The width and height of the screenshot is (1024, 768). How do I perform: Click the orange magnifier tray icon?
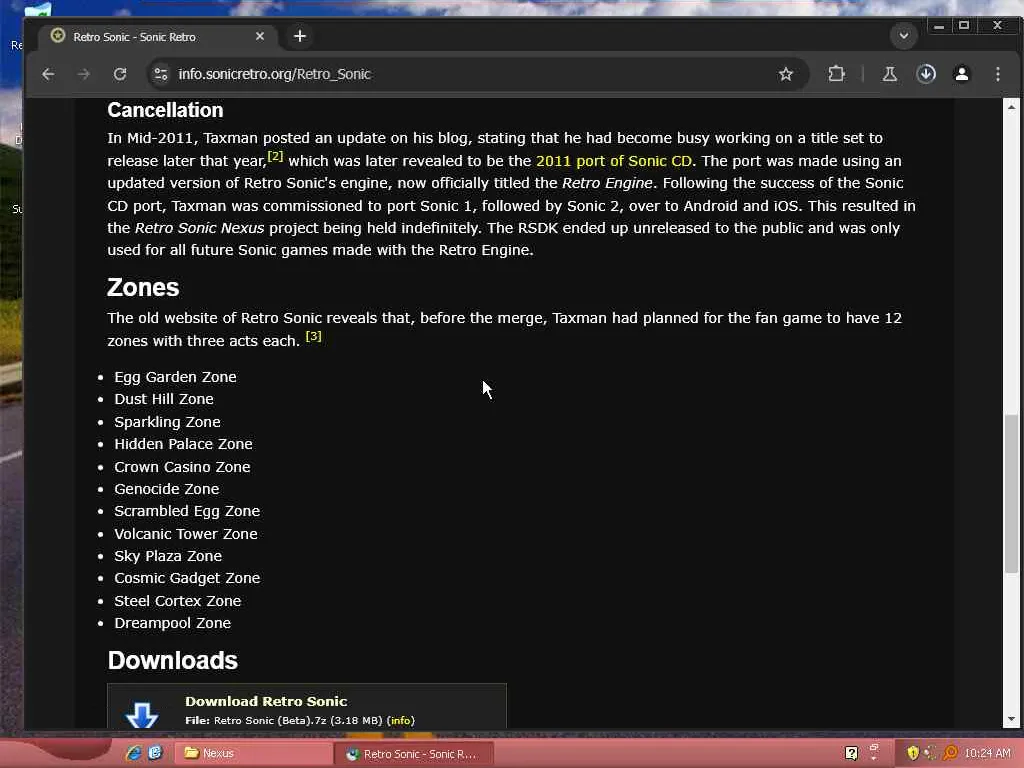950,754
